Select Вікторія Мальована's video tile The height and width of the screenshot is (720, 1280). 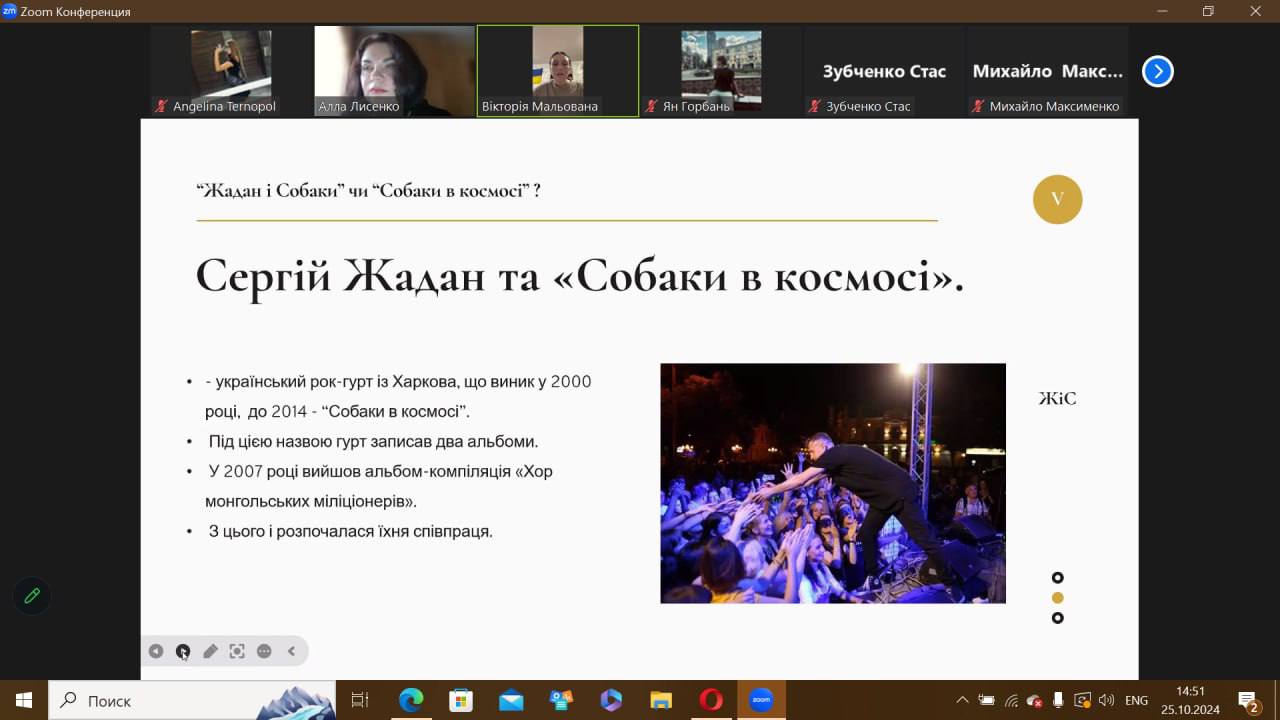click(x=557, y=71)
